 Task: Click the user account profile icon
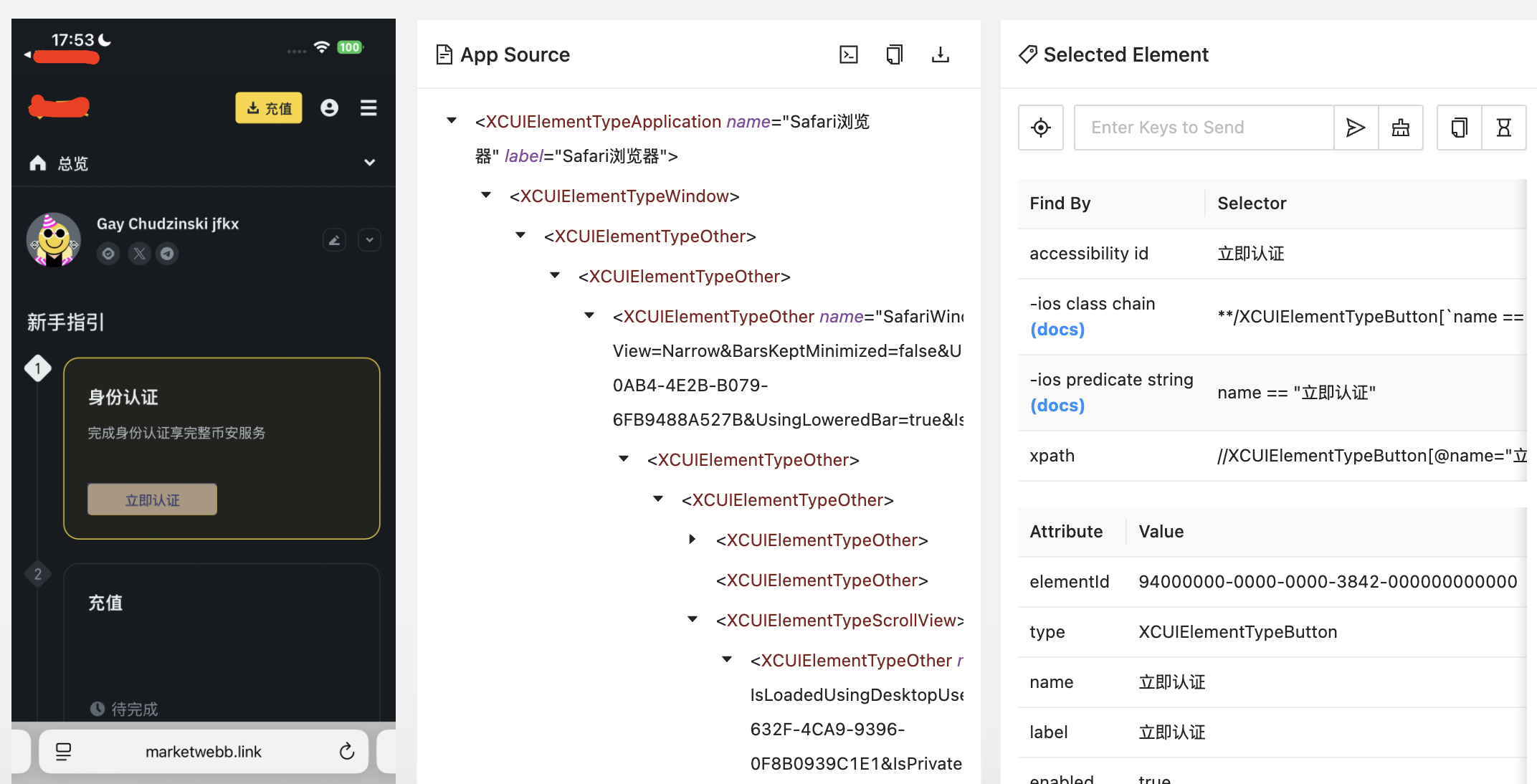click(x=329, y=107)
